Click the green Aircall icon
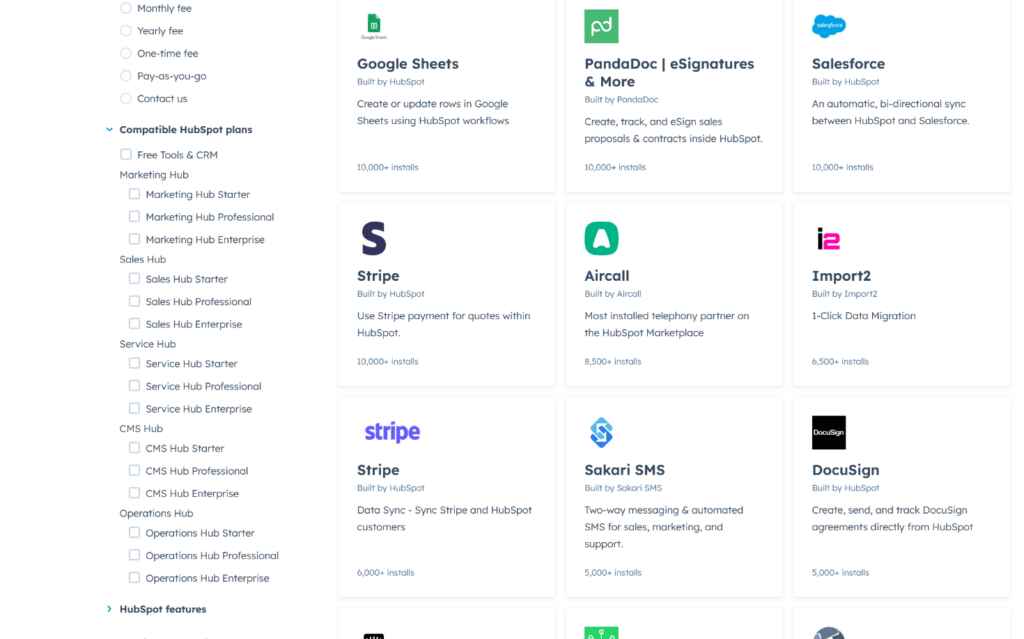This screenshot has height=639, width=1024. [x=601, y=238]
